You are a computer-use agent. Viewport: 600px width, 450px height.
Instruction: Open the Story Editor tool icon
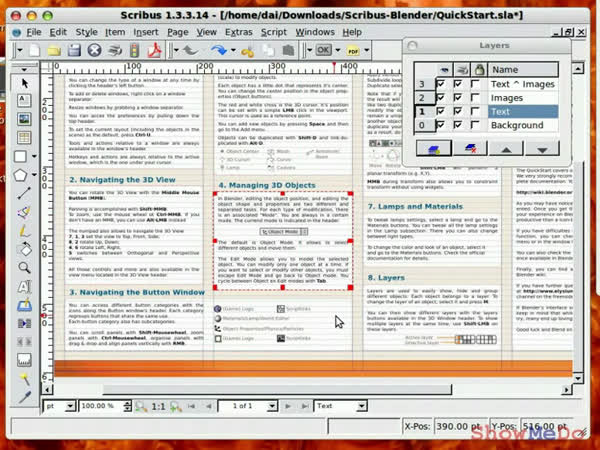24,305
